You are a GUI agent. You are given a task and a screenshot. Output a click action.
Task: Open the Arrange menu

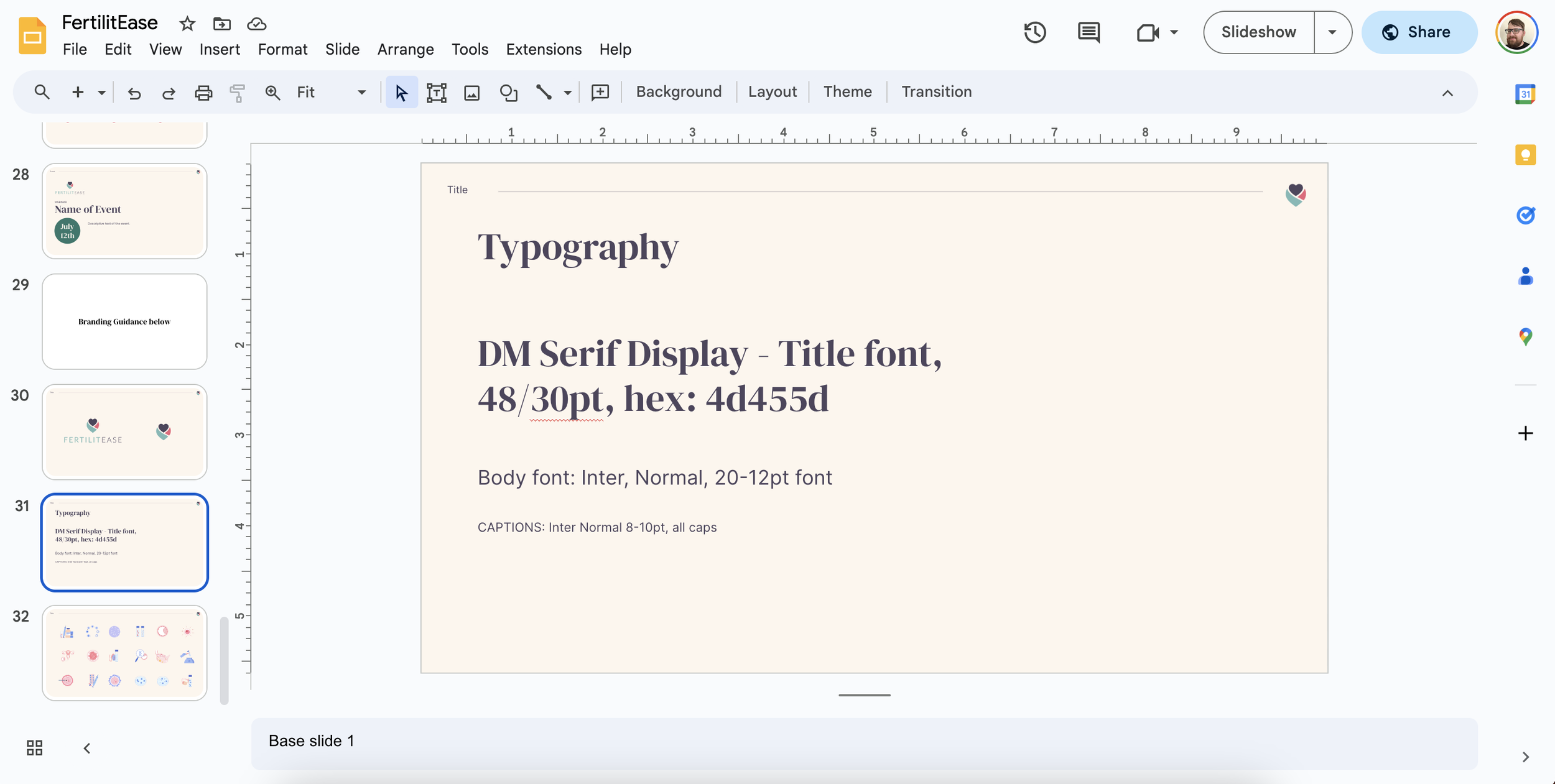coord(406,49)
